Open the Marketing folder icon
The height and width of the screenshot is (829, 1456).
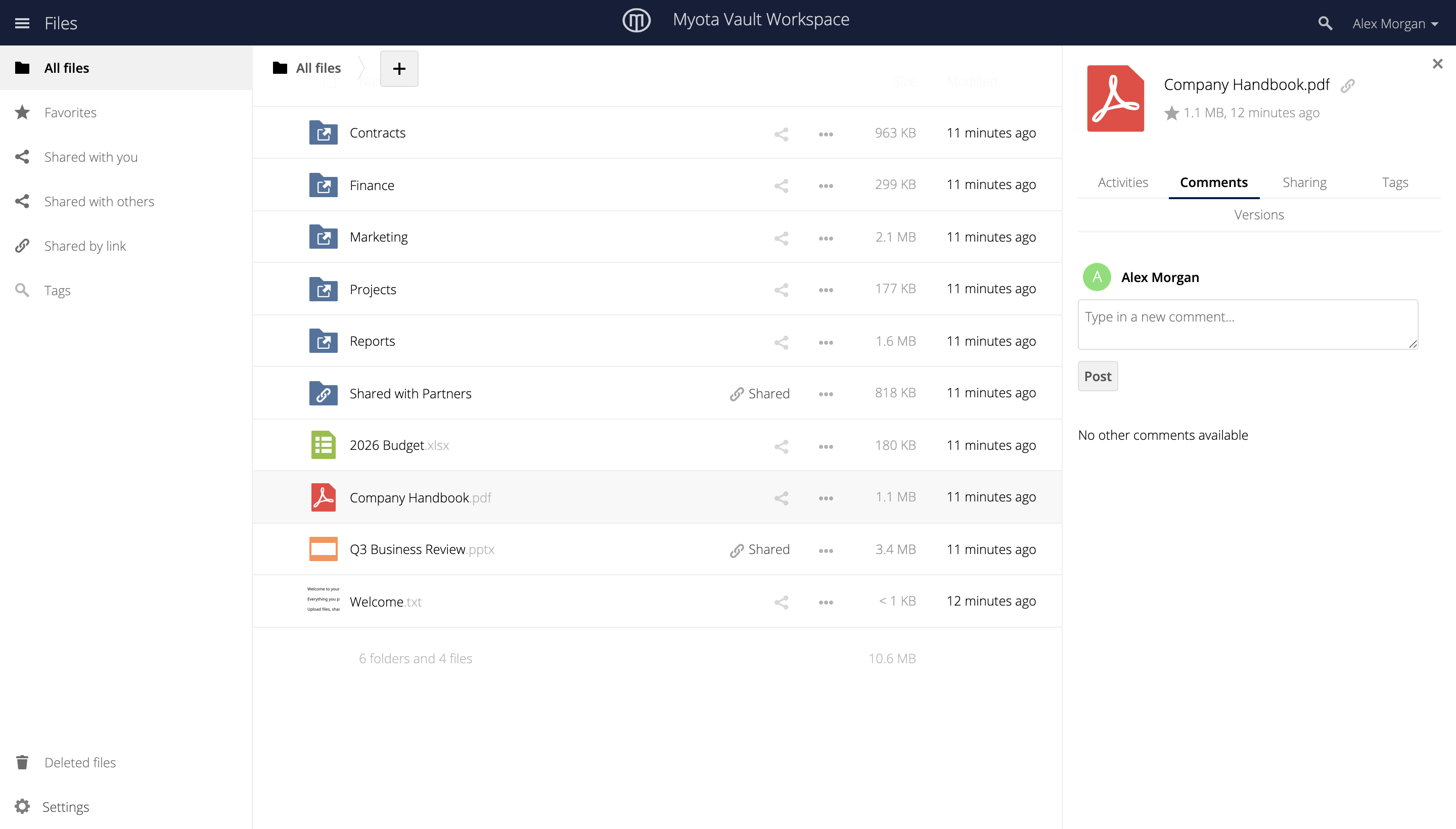click(324, 237)
